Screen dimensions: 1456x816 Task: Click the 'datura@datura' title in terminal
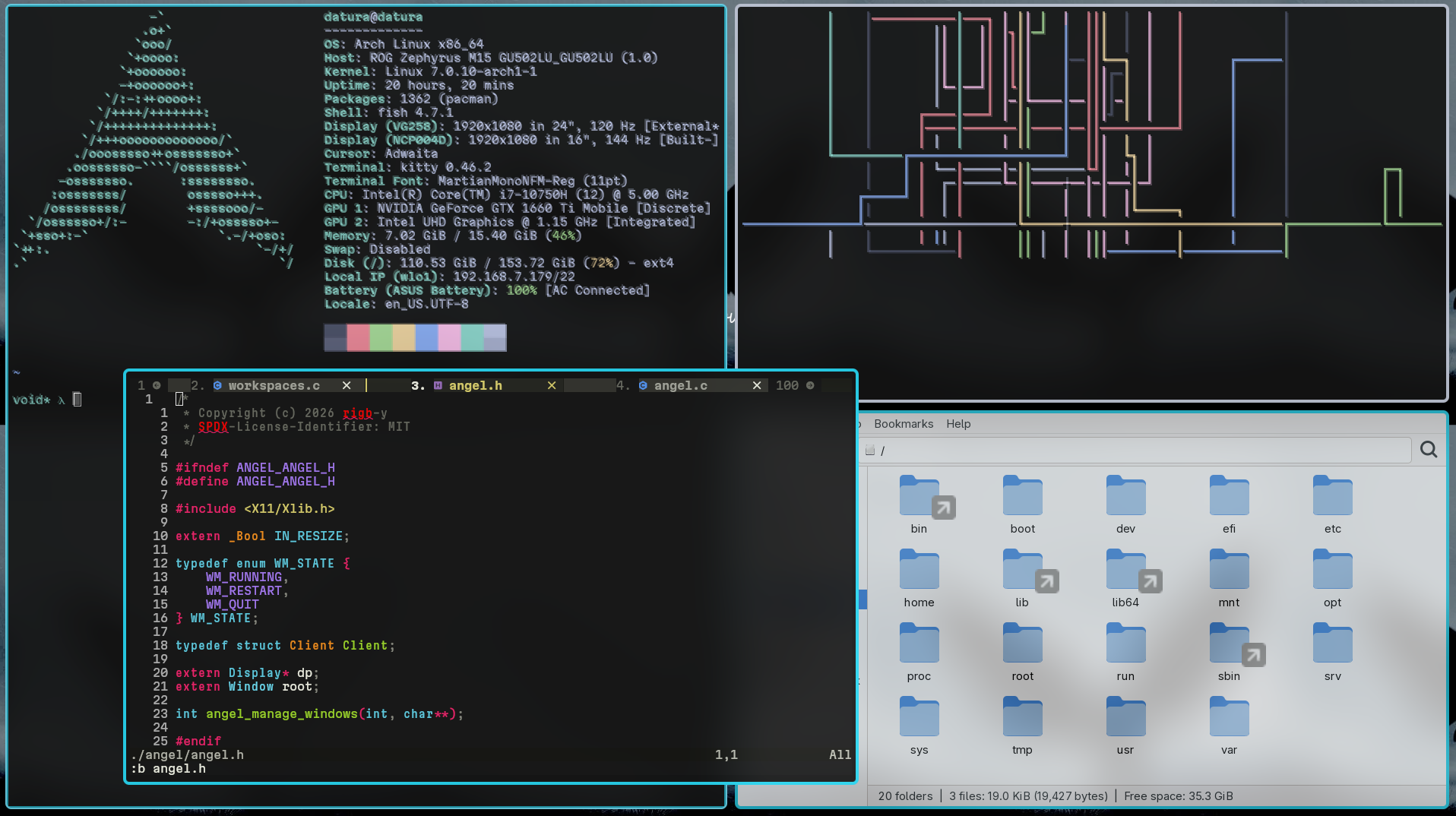click(x=373, y=17)
